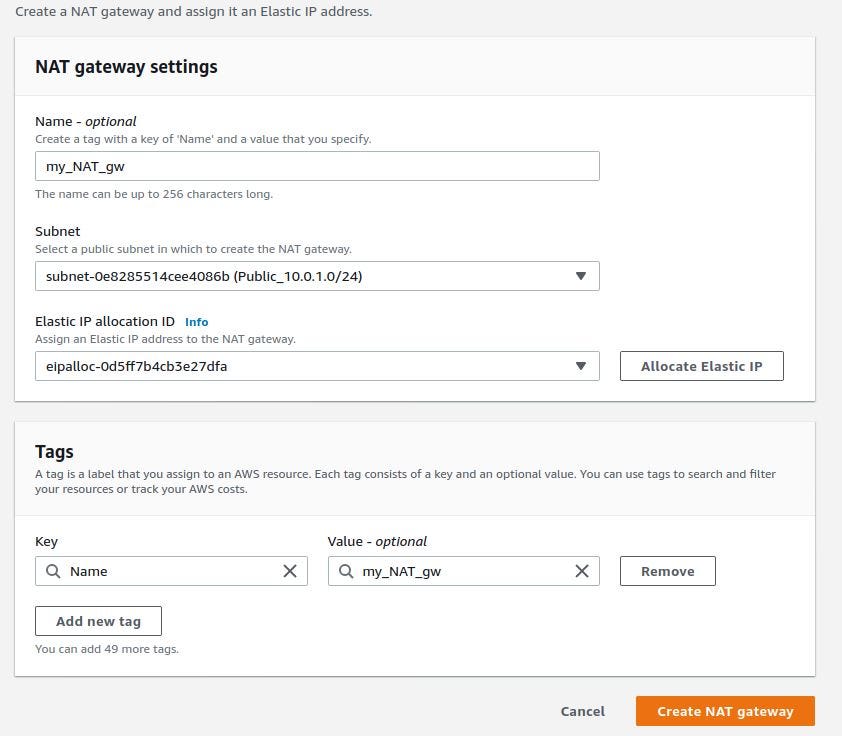The height and width of the screenshot is (736, 842).
Task: Click inside the tag Value text input
Action: click(x=460, y=571)
